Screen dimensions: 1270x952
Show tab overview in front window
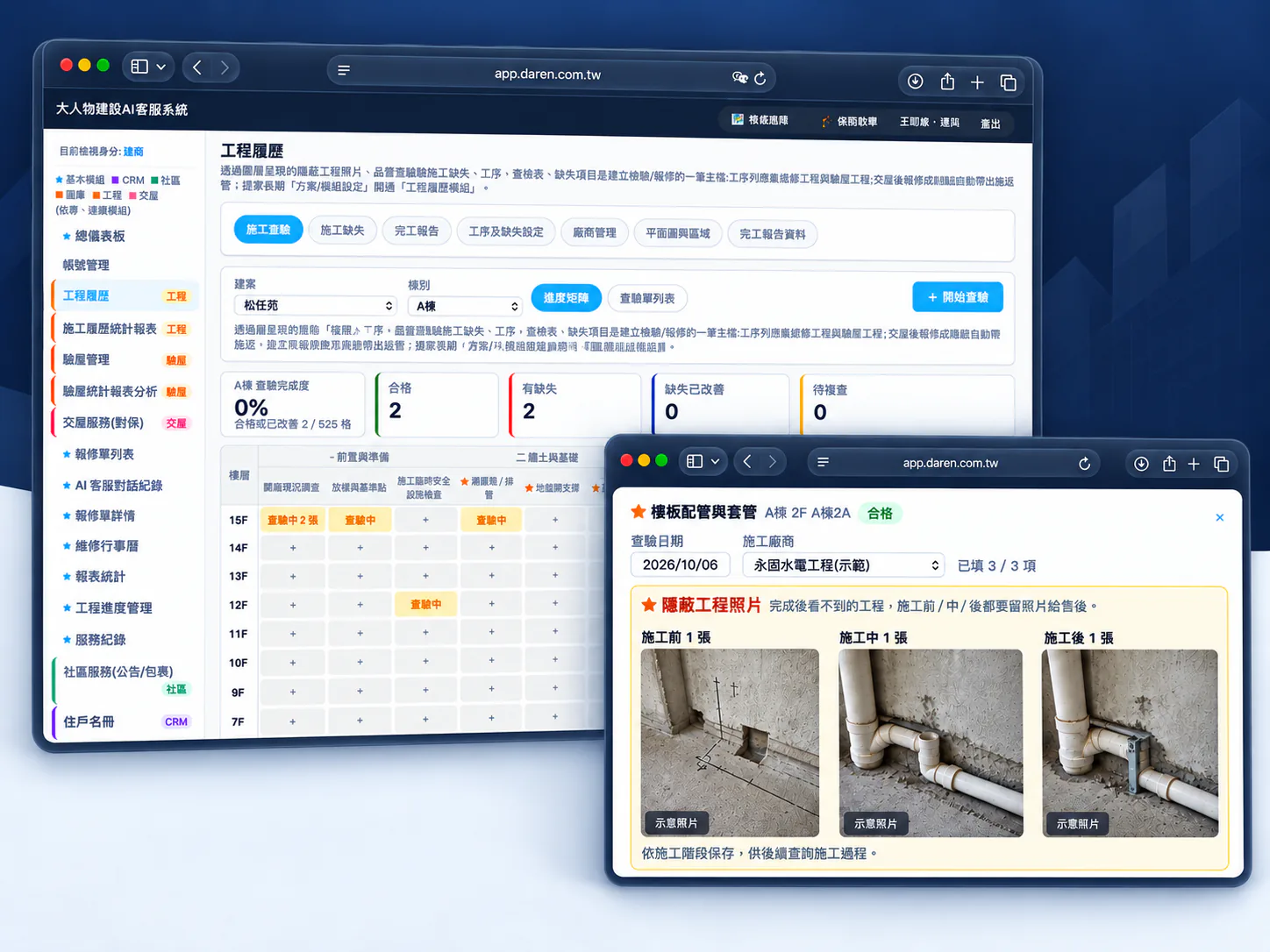(1221, 464)
